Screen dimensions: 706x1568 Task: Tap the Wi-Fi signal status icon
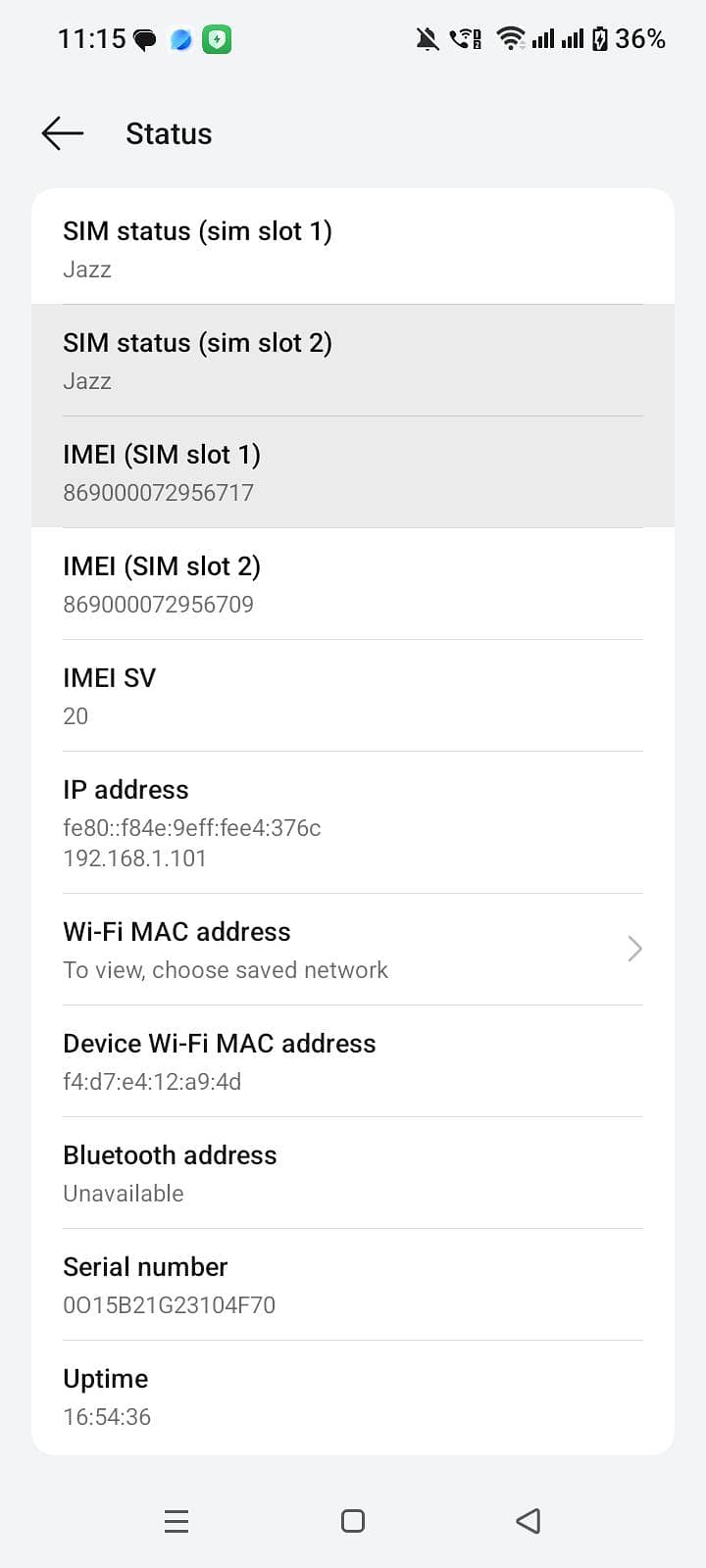[510, 39]
